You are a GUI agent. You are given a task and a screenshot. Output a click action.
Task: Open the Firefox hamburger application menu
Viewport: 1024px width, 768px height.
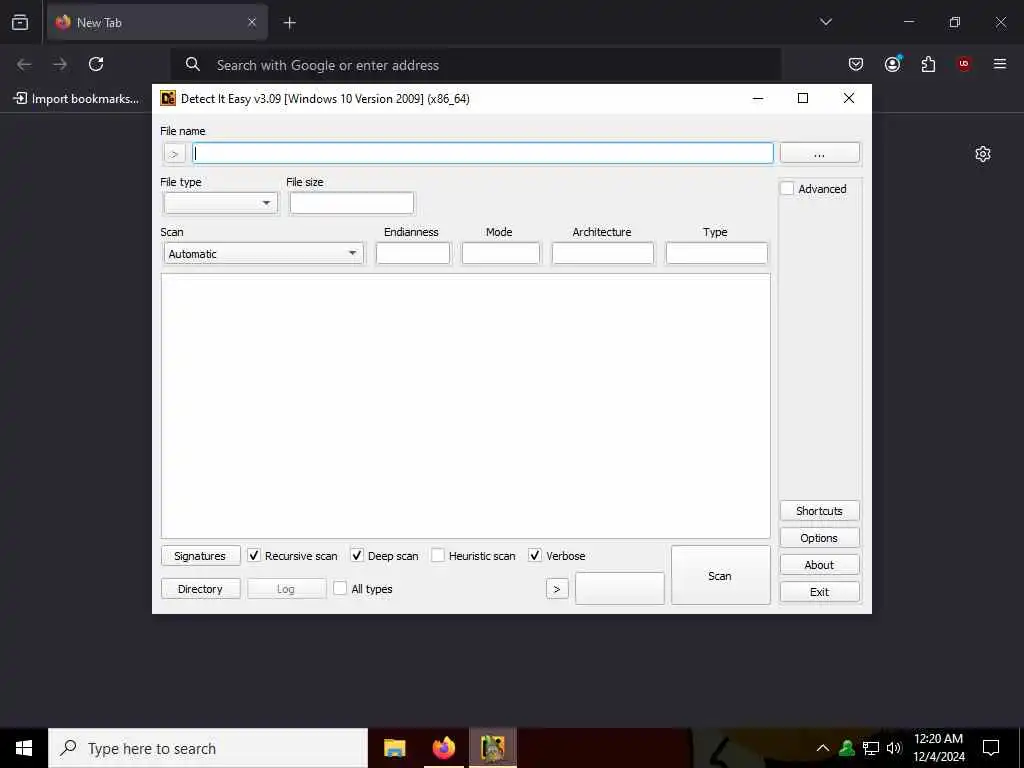coord(1000,64)
